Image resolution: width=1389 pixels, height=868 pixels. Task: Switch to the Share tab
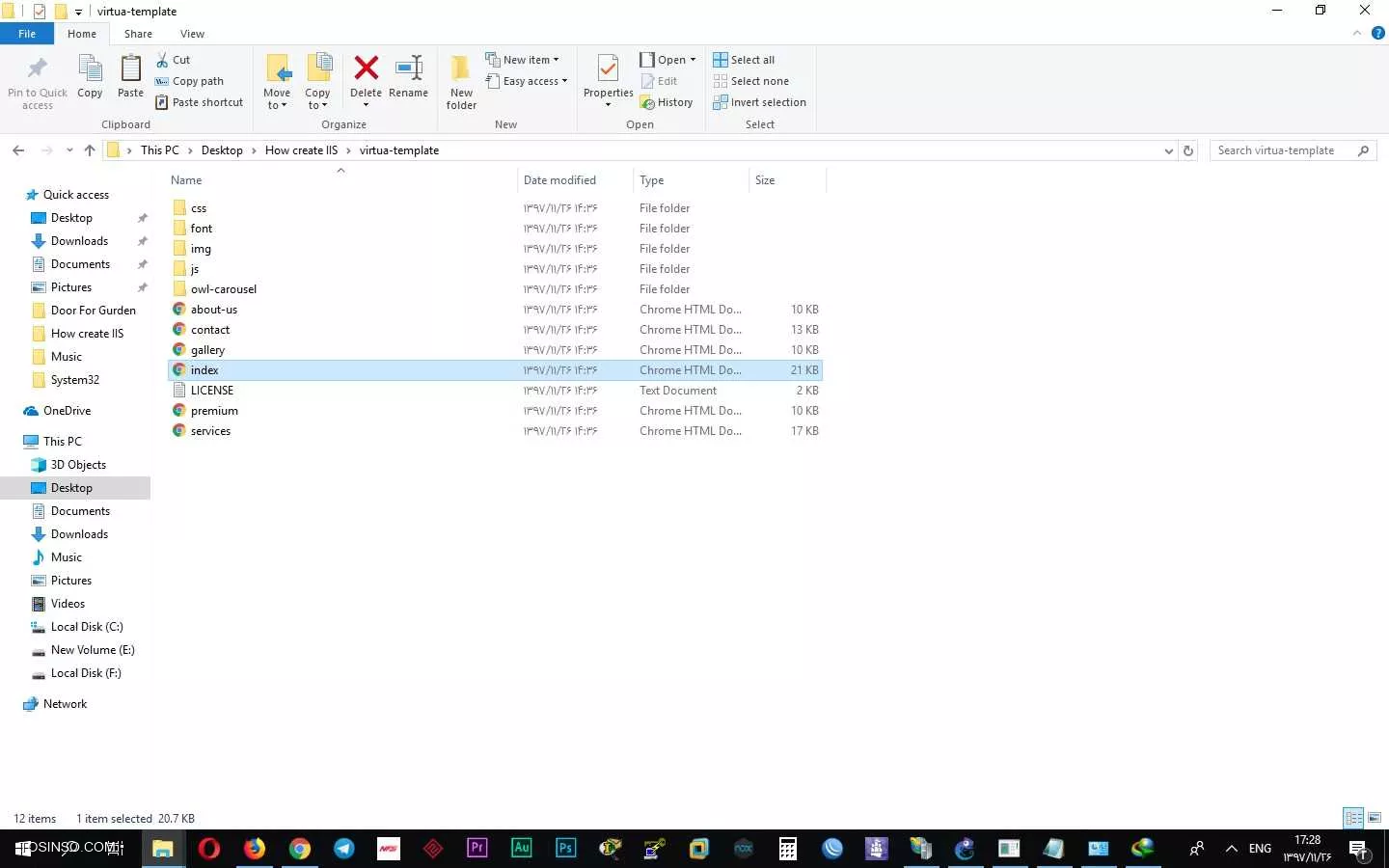coord(138,34)
